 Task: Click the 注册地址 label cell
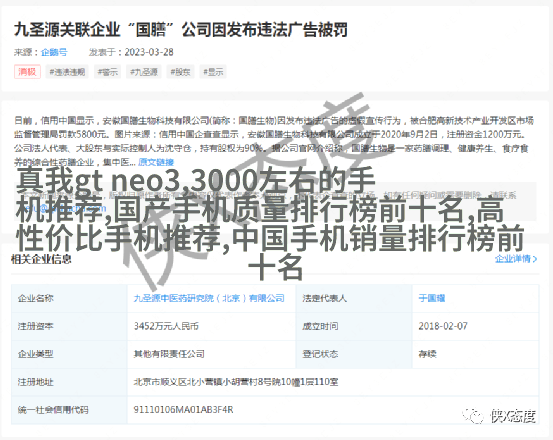[69, 382]
